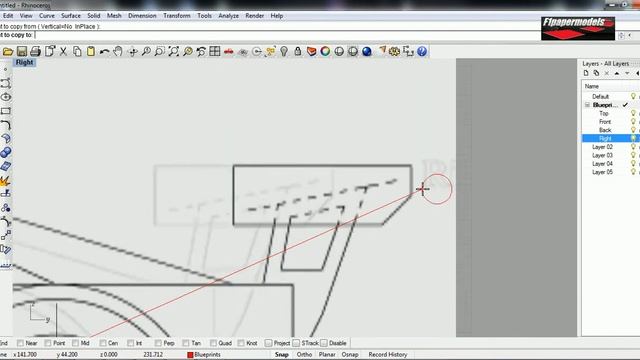This screenshot has height=360, width=640.
Task: Select the Front layer row
Action: pos(611,122)
